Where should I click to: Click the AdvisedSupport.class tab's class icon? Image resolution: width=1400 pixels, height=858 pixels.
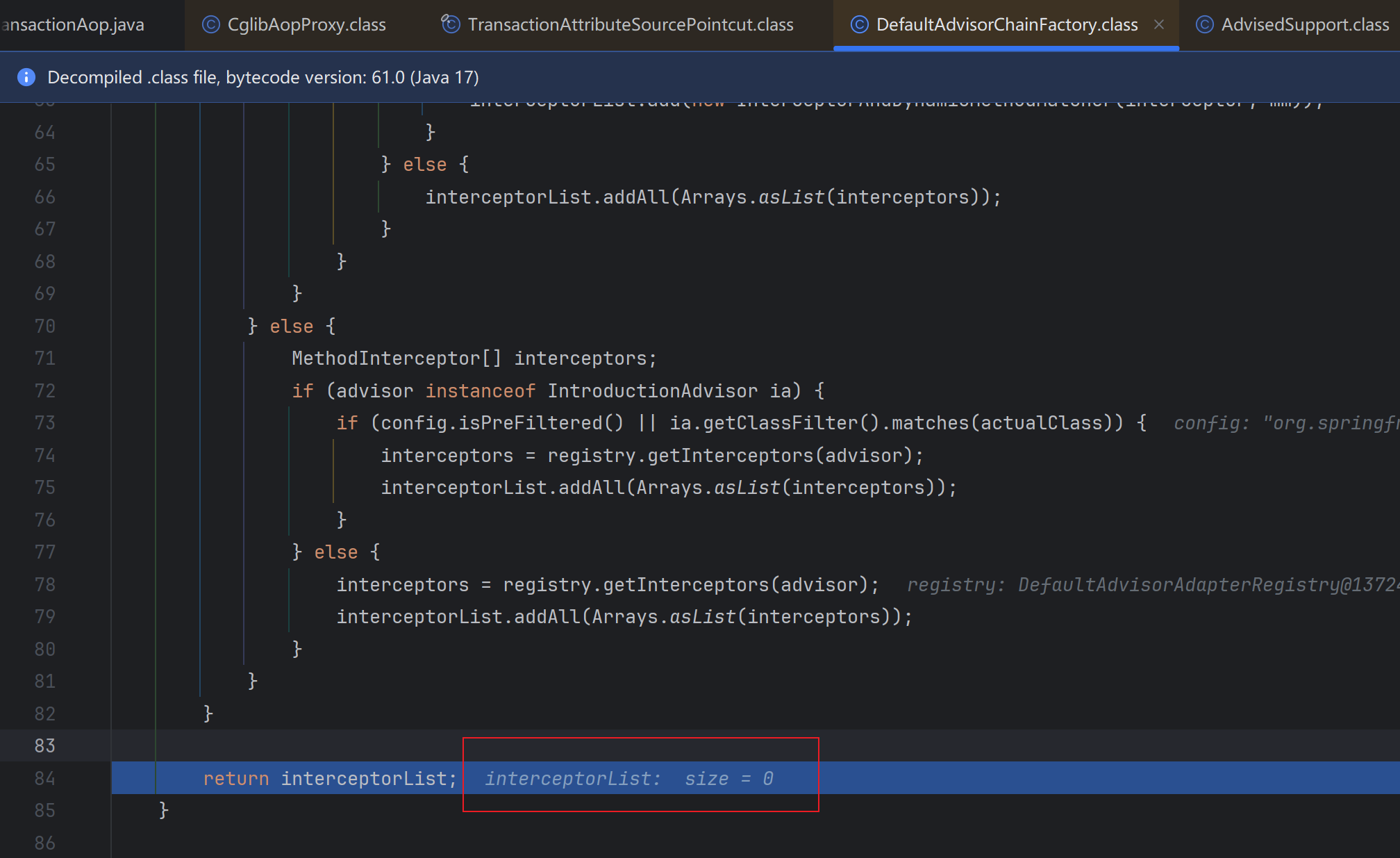point(1204,25)
